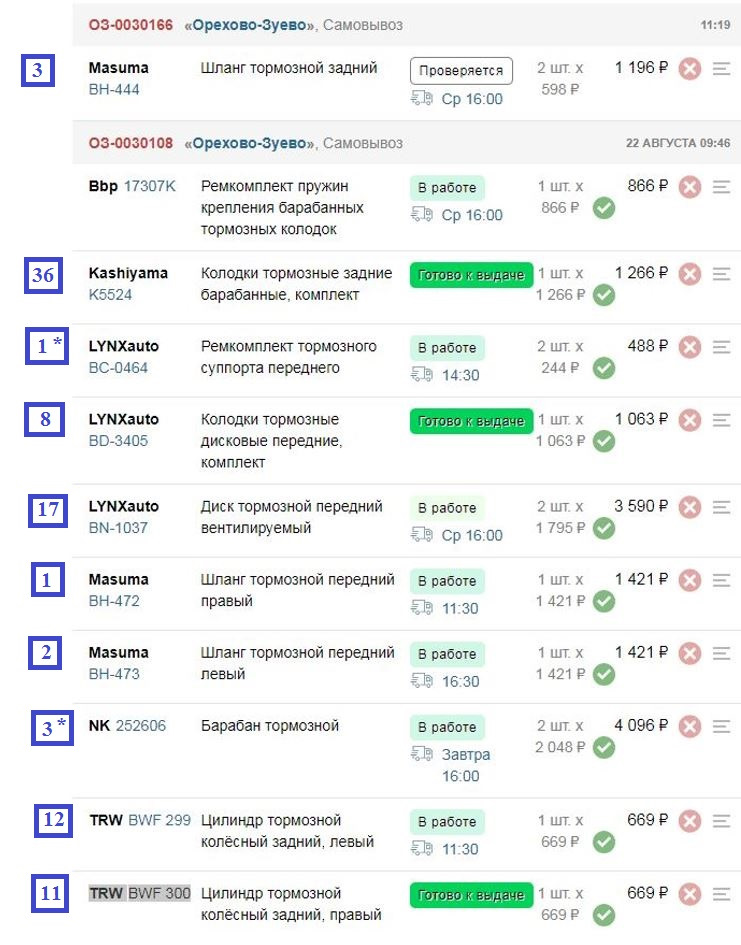Image resolution: width=741 pixels, height=945 pixels.
Task: Click the 'Проверяется' status button
Action: click(461, 70)
